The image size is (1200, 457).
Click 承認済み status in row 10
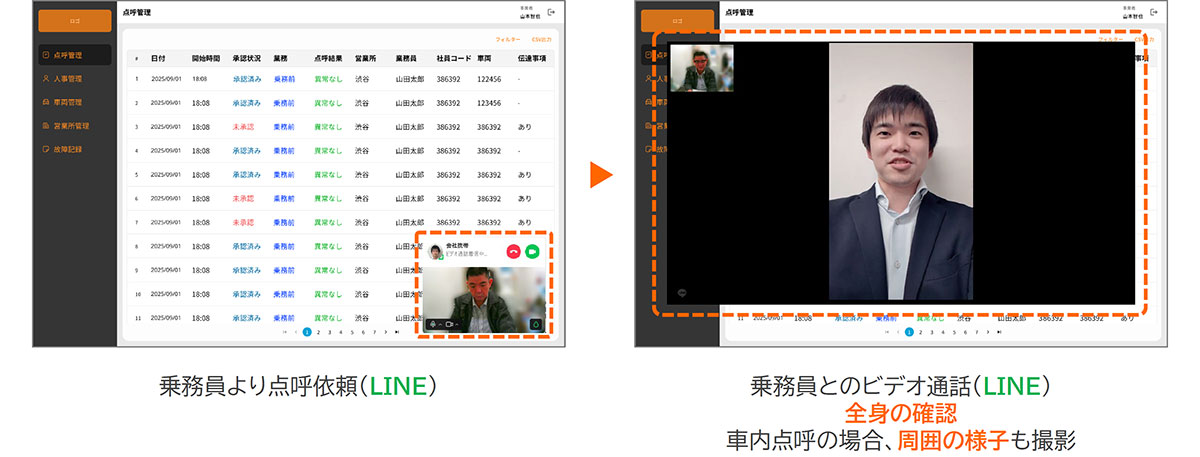[246, 295]
